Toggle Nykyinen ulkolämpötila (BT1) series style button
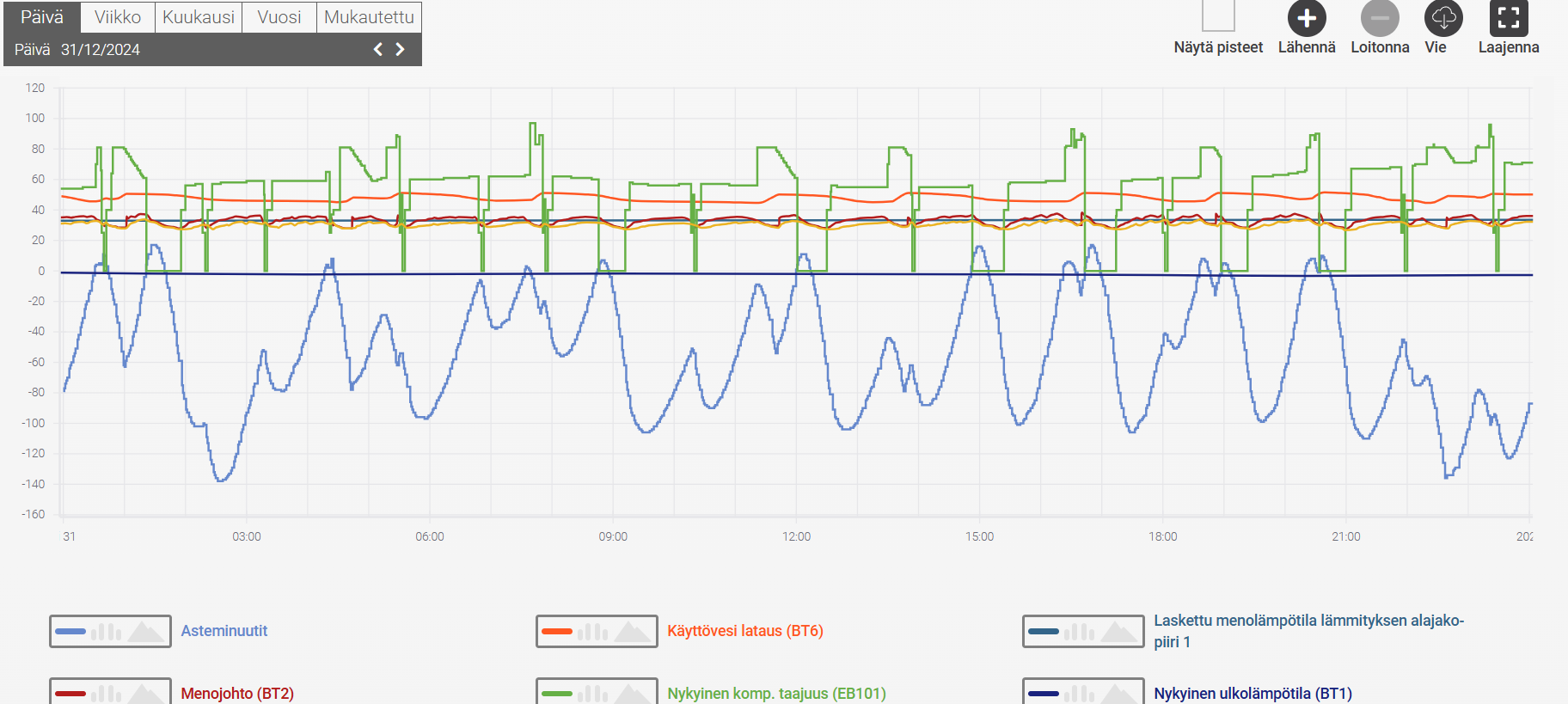 point(1083,692)
